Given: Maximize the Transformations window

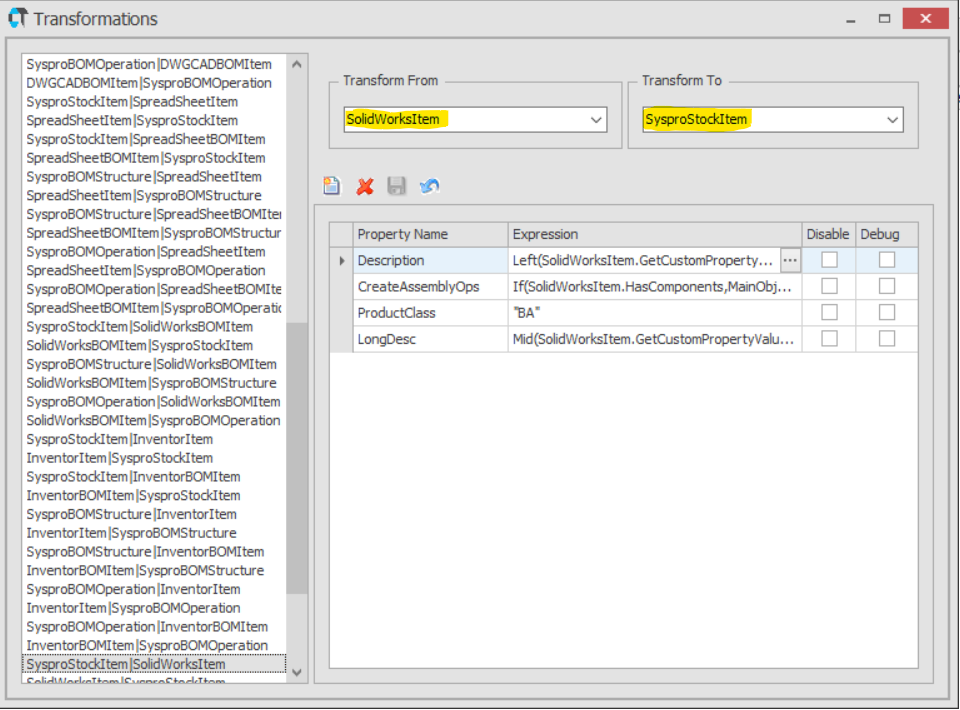Looking at the screenshot, I should [884, 18].
